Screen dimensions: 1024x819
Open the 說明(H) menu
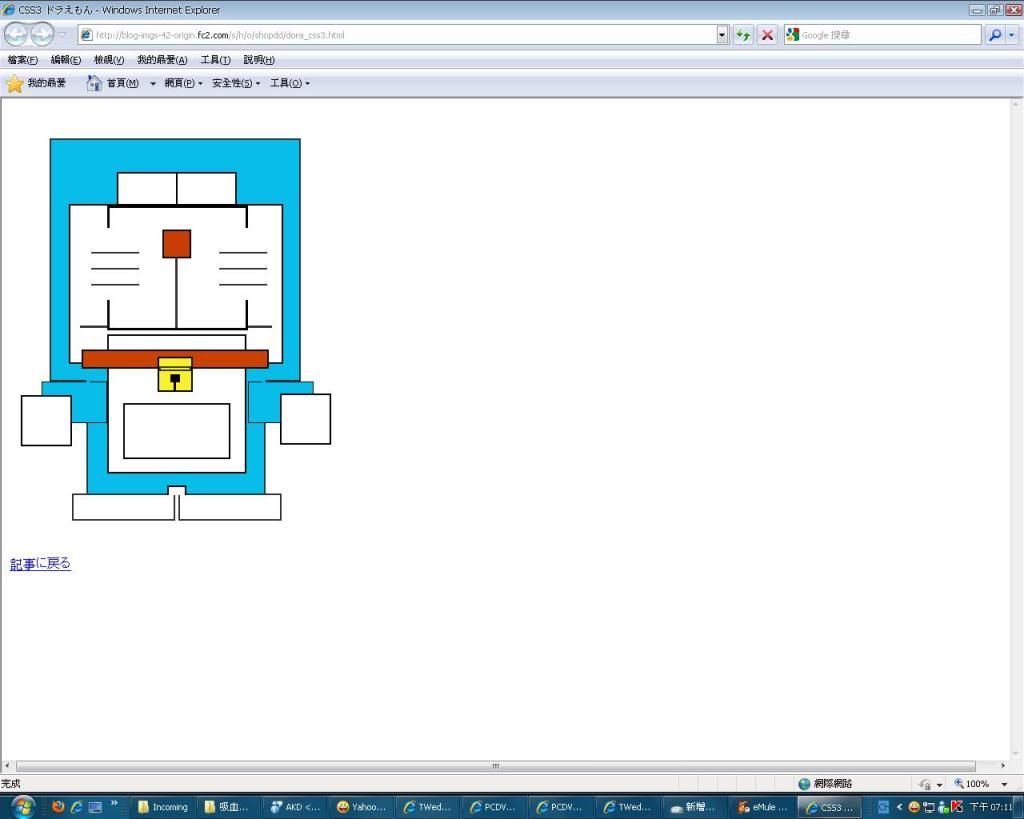tap(259, 60)
